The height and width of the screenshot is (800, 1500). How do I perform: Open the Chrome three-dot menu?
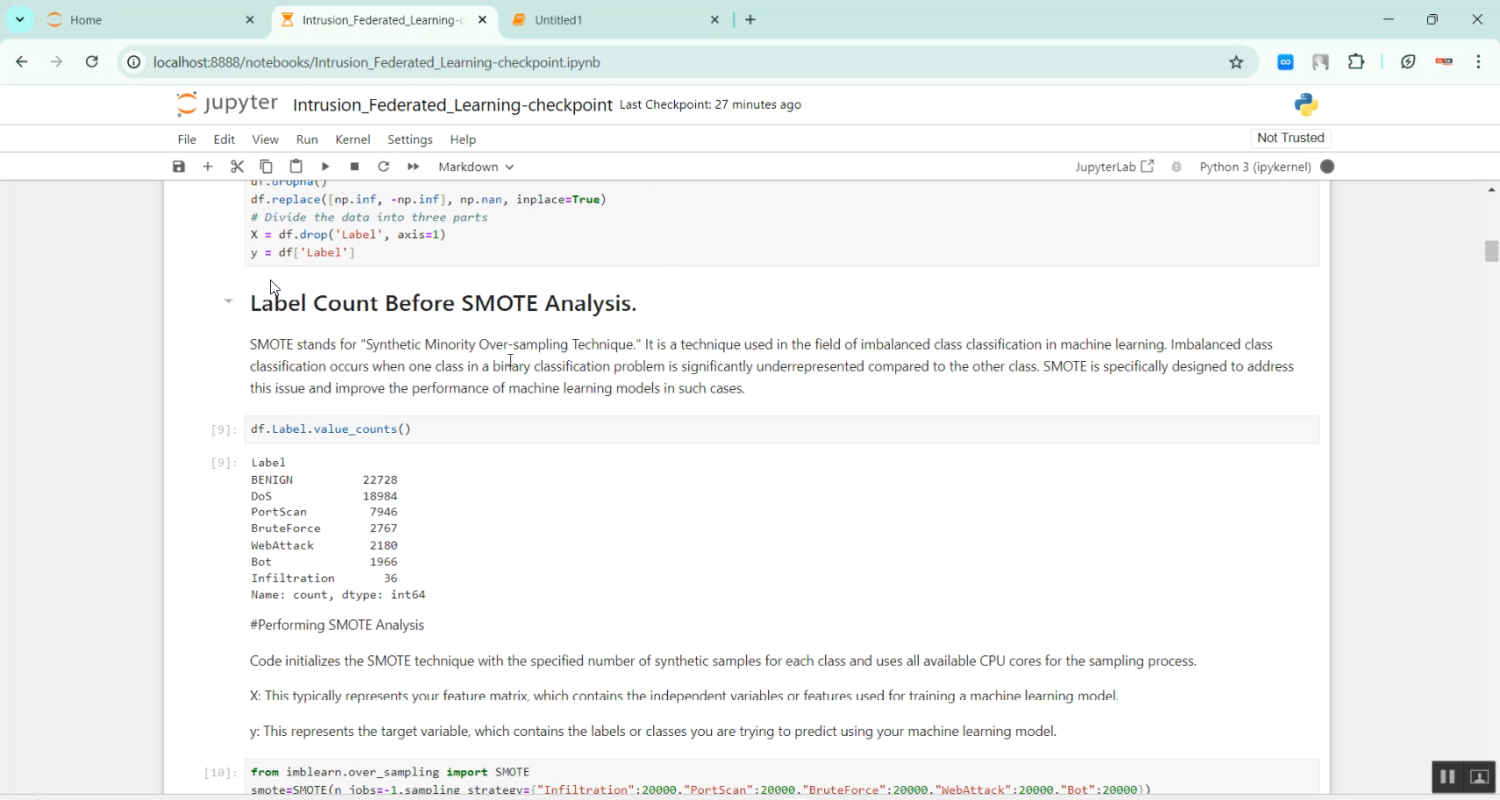click(1478, 62)
